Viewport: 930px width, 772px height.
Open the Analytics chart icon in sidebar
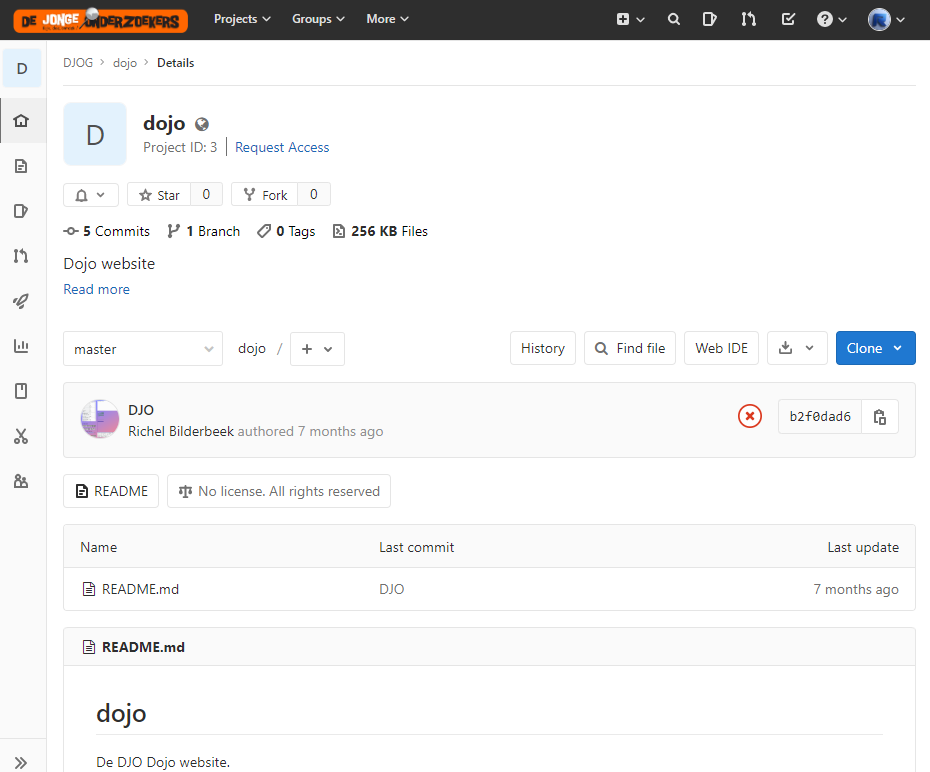(21, 346)
